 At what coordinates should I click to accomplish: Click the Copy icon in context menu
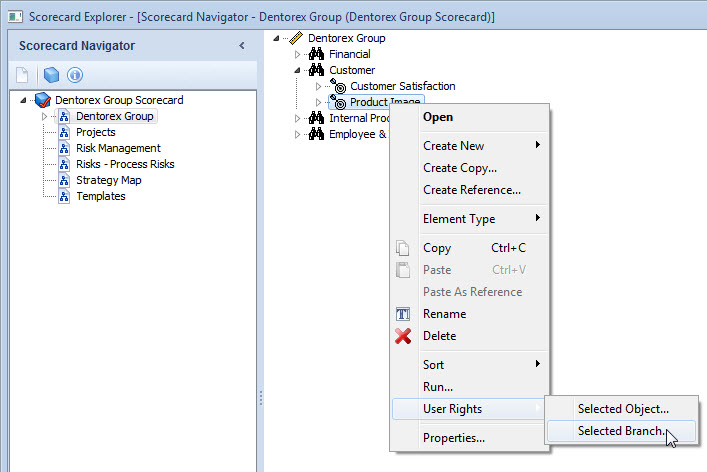[x=403, y=248]
